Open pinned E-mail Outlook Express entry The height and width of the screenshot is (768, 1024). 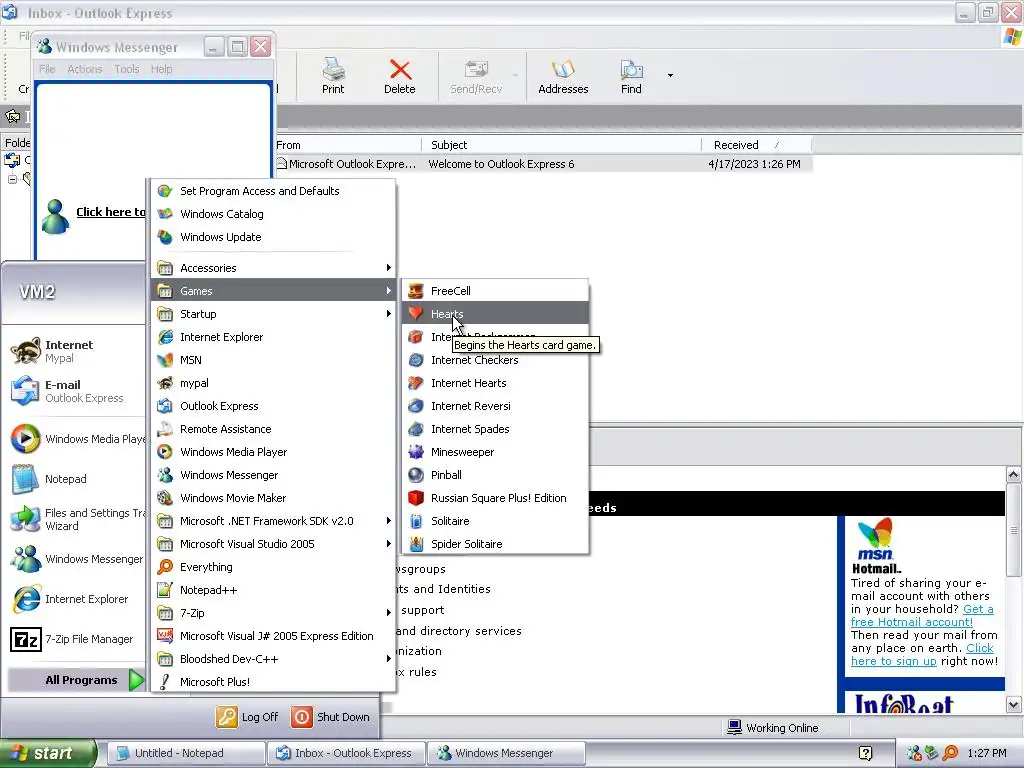click(x=75, y=391)
